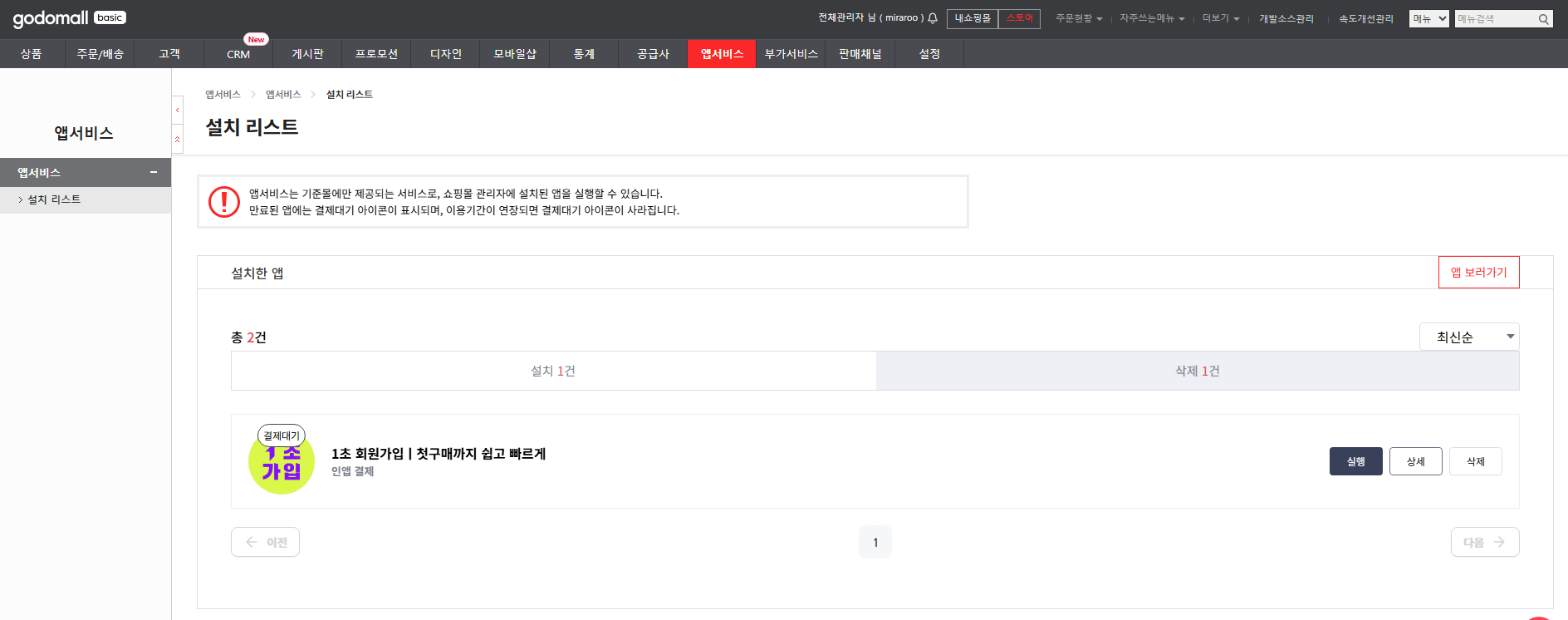Screen dimensions: 1568x620
Task: Select page number 1
Action: click(875, 542)
